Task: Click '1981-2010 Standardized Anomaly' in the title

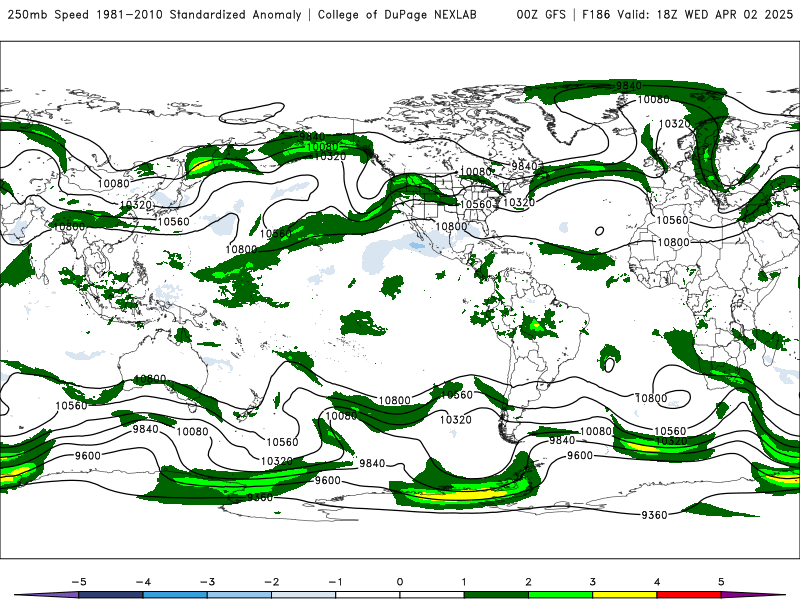Action: click(198, 14)
